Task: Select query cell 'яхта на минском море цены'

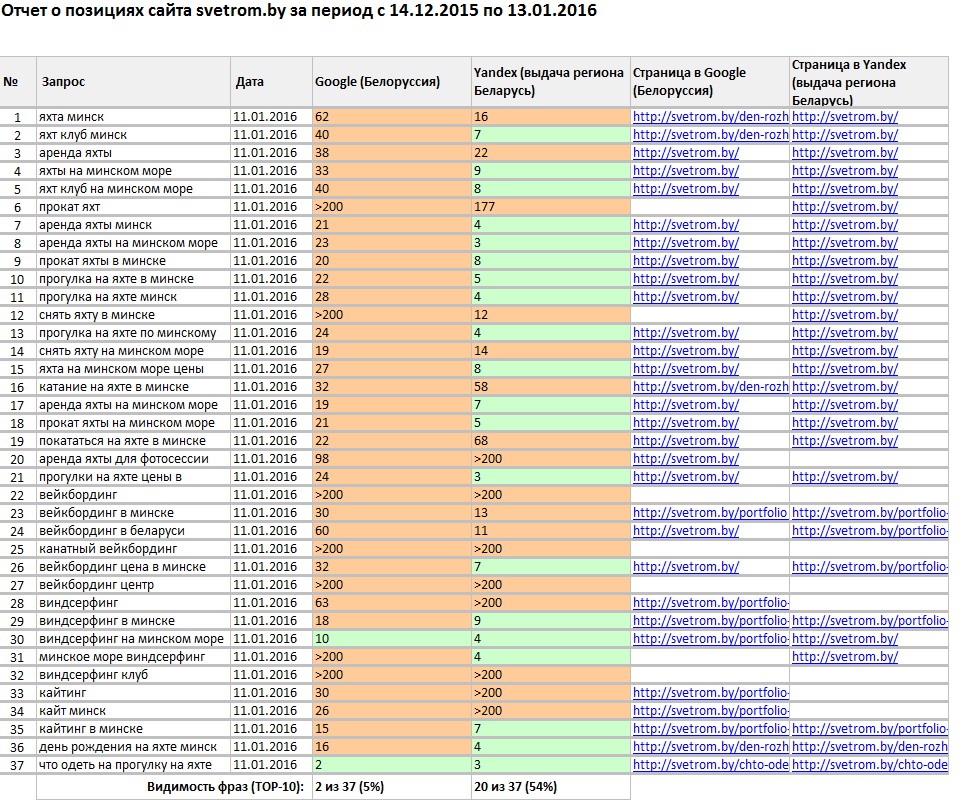Action: click(x=133, y=368)
